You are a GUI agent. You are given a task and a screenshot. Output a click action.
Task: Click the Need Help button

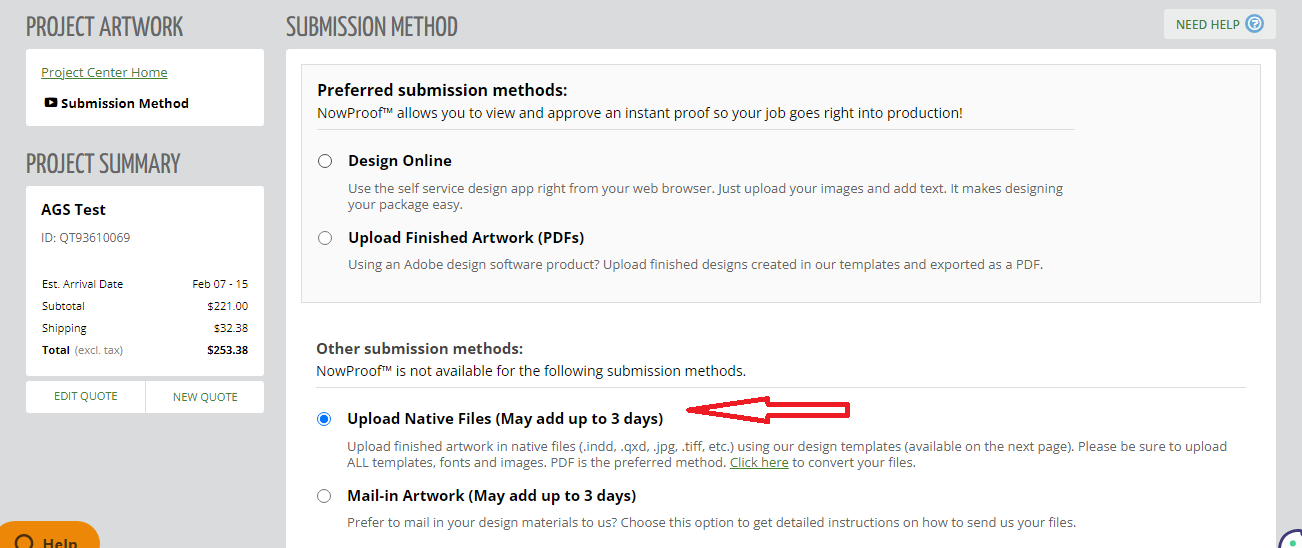(1219, 24)
